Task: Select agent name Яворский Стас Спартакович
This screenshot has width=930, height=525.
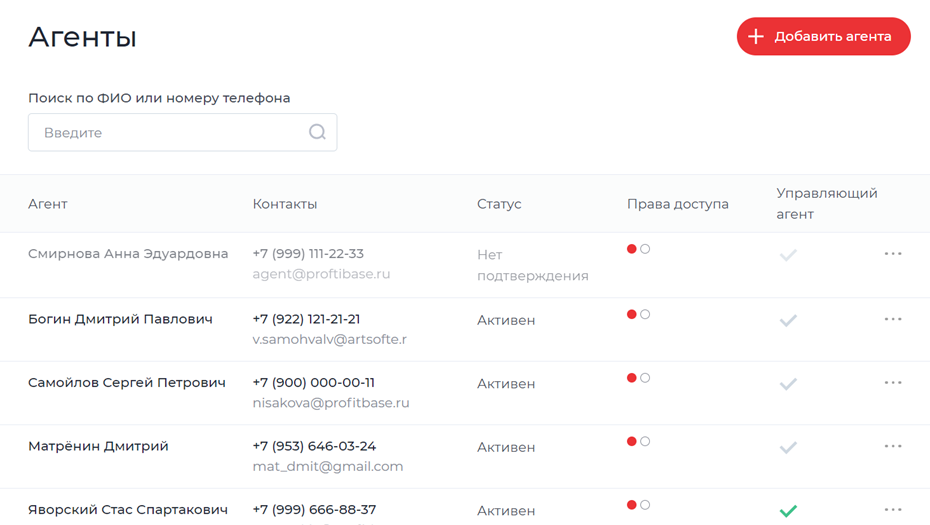Action: [128, 510]
